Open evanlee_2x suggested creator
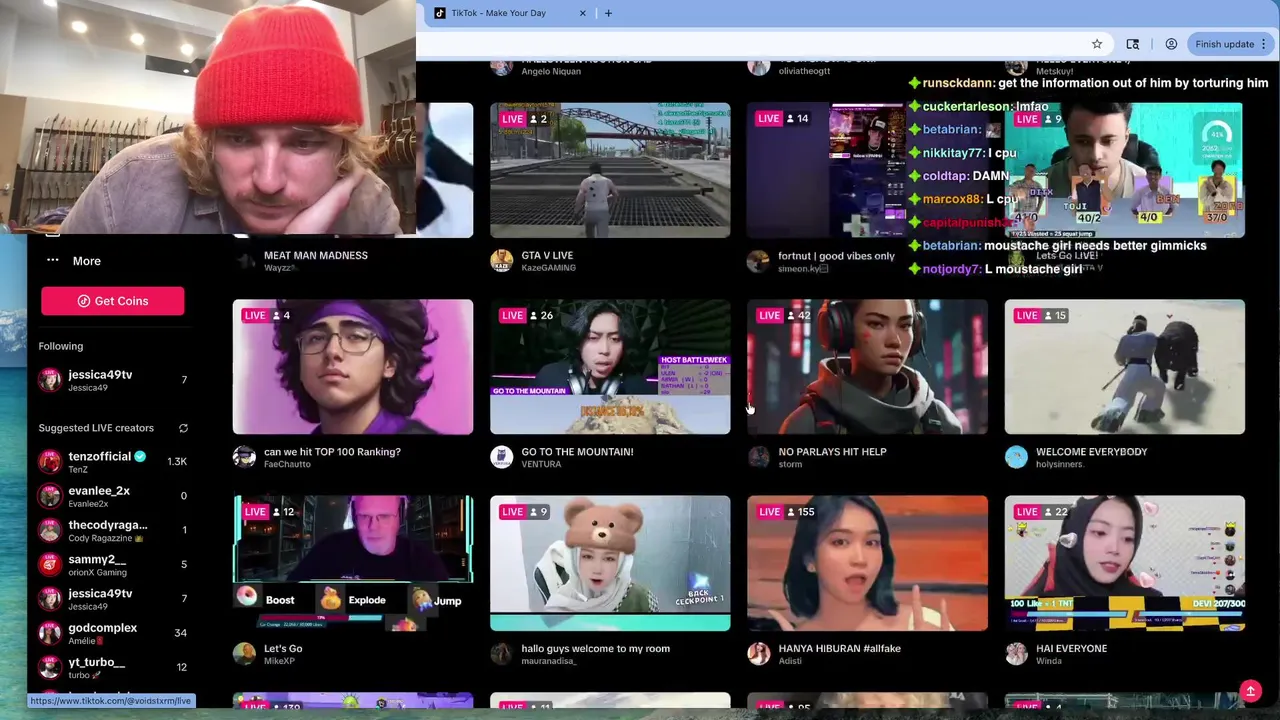 point(112,496)
